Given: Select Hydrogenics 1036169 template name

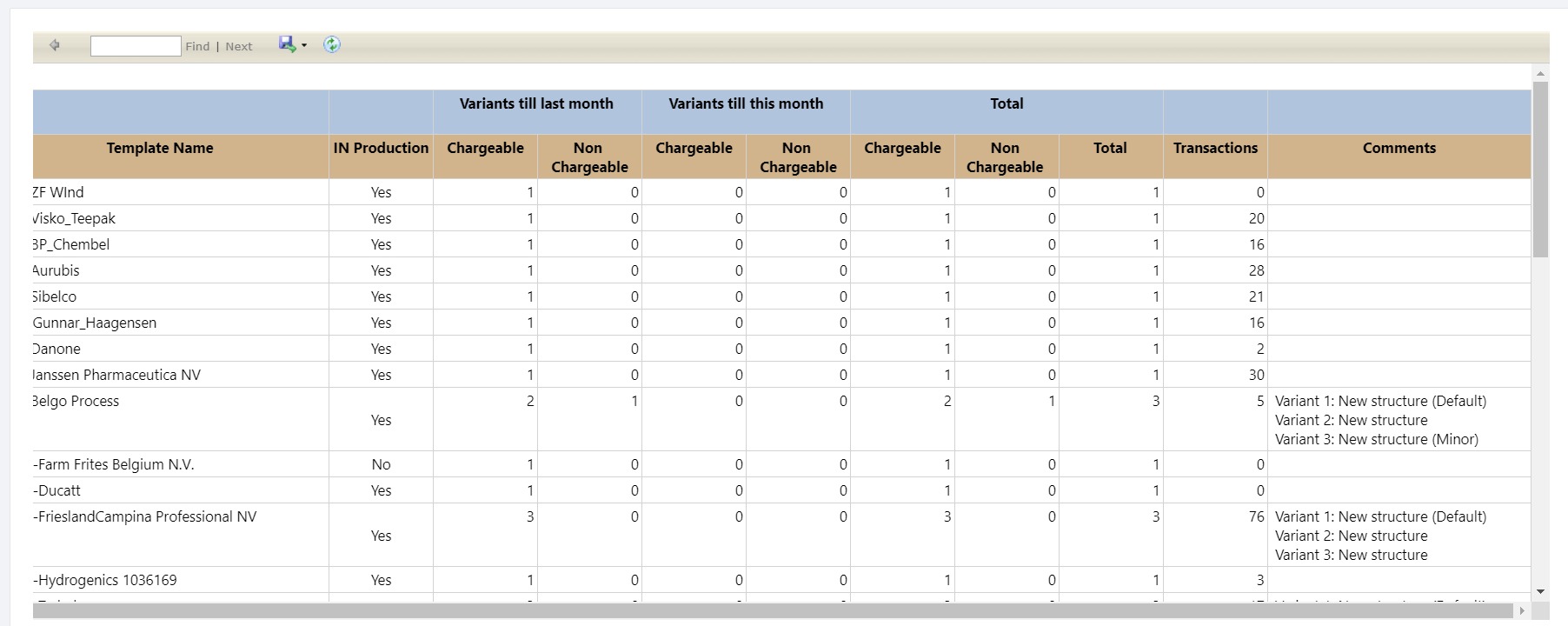Looking at the screenshot, I should pyautogui.click(x=105, y=580).
